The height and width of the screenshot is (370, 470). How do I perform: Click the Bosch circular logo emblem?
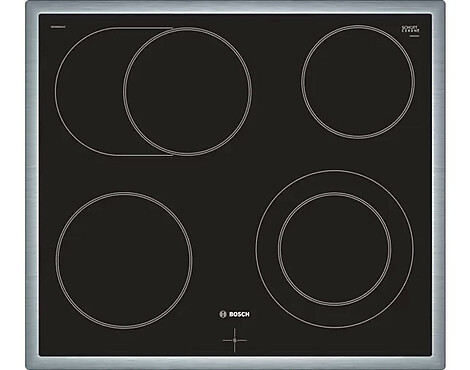223,314
